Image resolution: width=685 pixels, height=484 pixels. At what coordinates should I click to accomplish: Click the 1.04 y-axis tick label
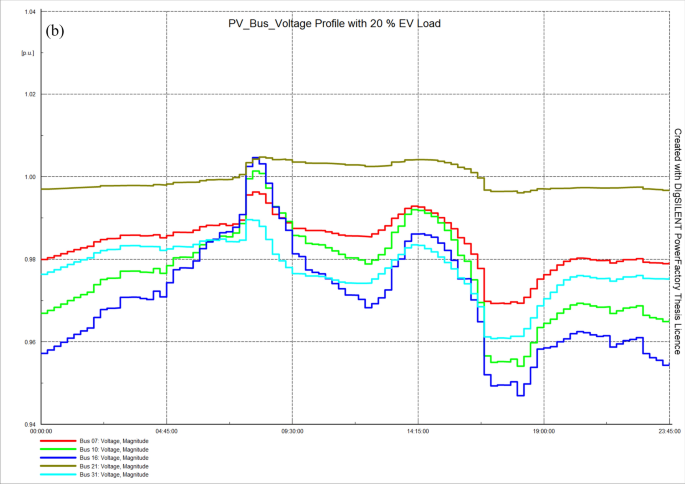pyautogui.click(x=28, y=12)
